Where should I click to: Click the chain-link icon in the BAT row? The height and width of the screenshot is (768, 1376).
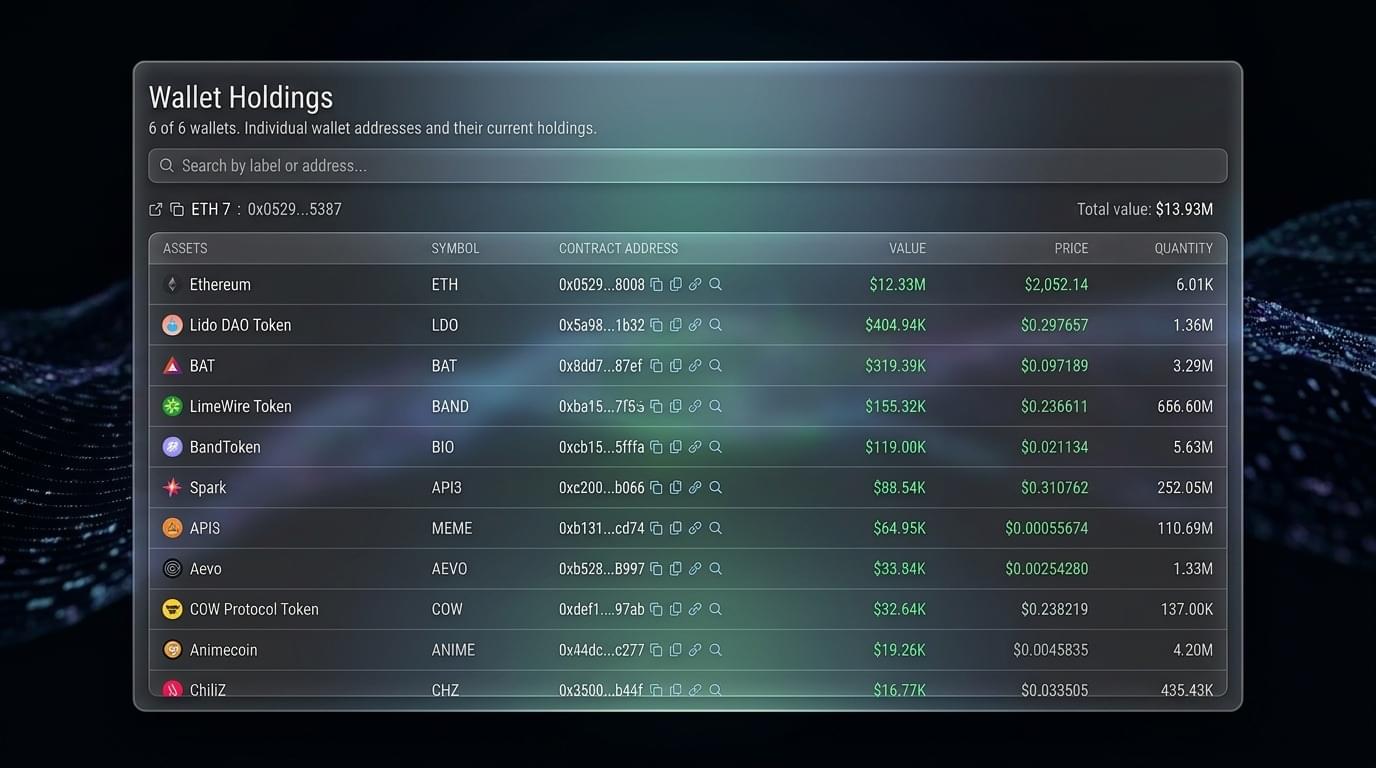[695, 366]
